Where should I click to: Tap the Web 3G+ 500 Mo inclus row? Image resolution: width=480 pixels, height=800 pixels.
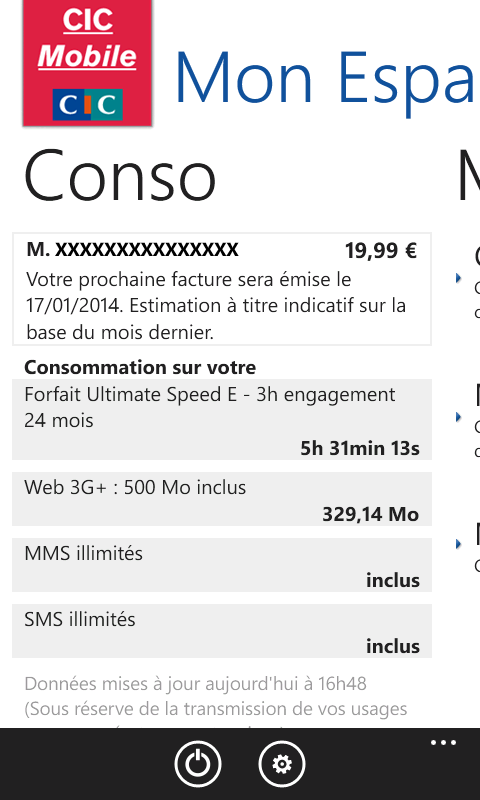[222, 499]
